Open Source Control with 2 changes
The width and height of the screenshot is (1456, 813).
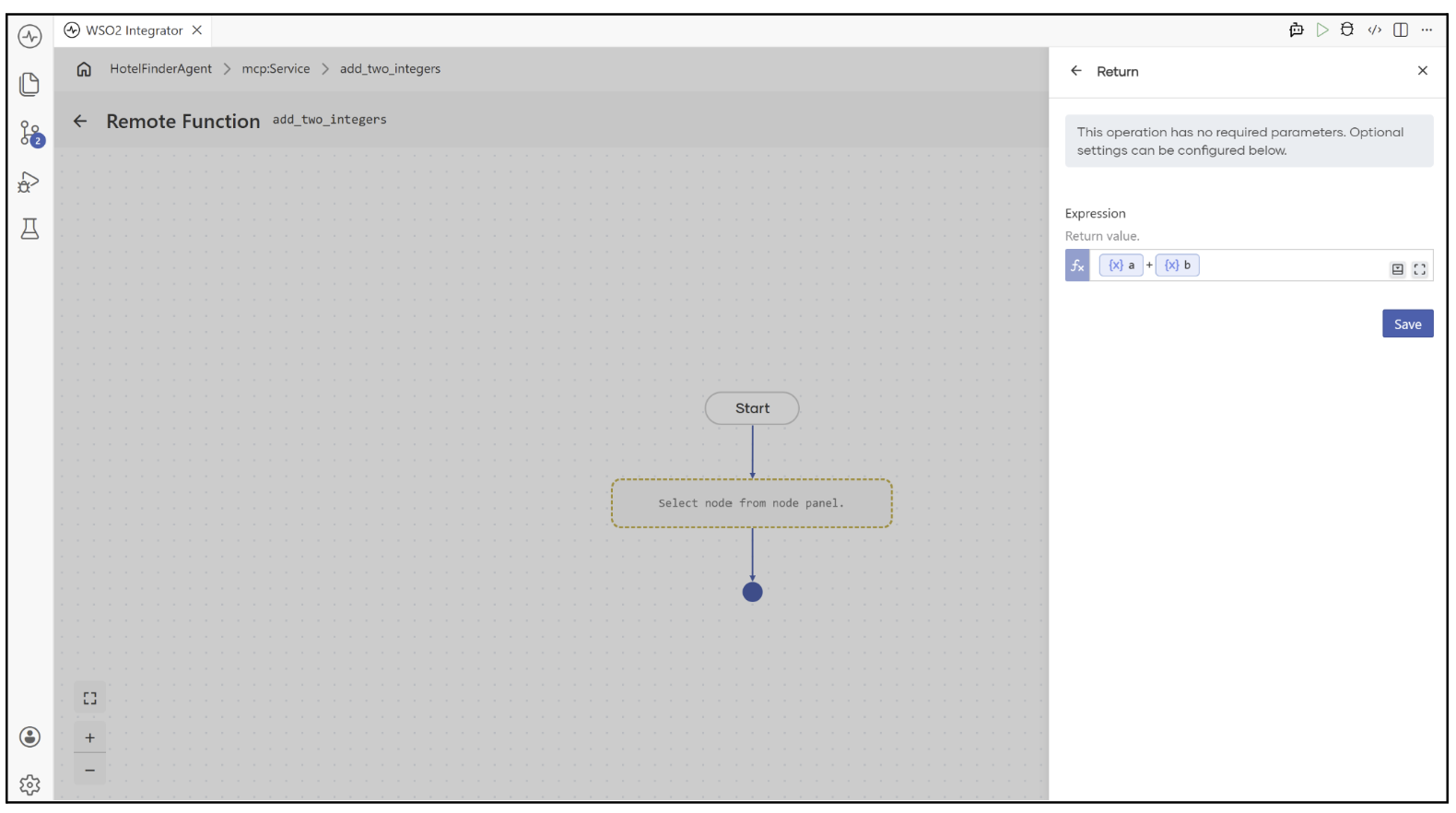pos(30,134)
